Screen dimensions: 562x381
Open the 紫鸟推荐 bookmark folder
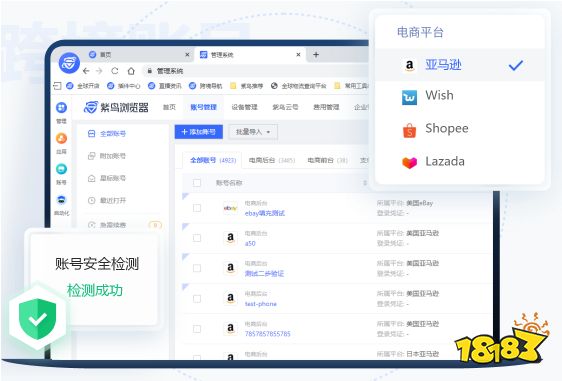[x=247, y=86]
